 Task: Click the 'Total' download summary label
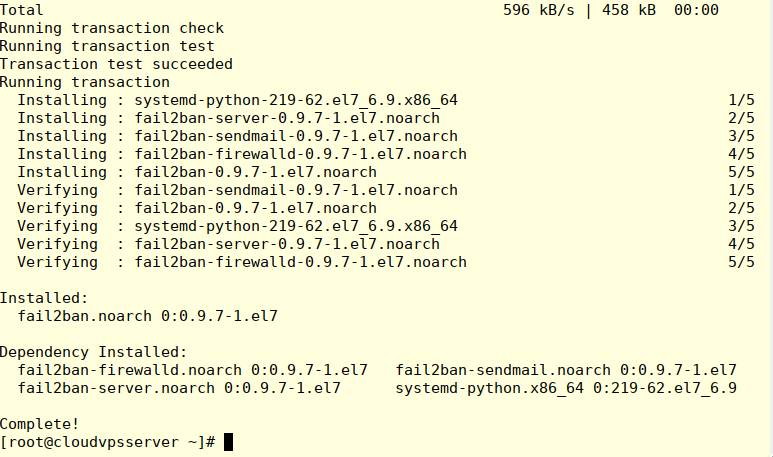[x=22, y=10]
